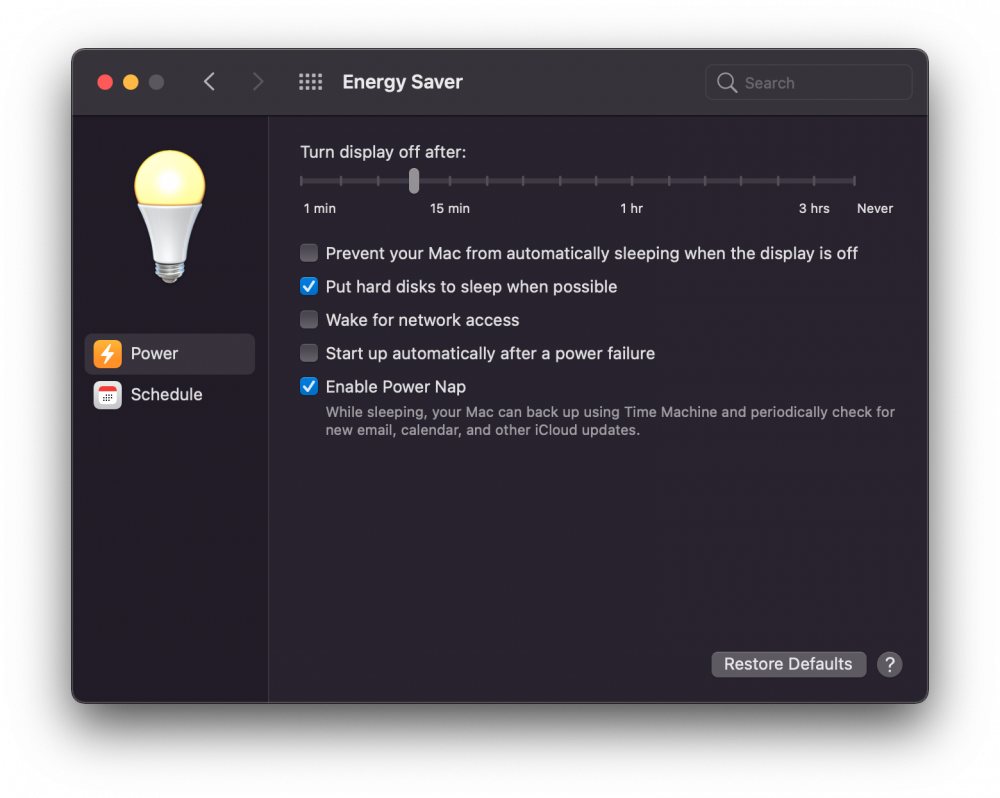Click the Restore Defaults button
This screenshot has width=1000, height=798.
788,664
